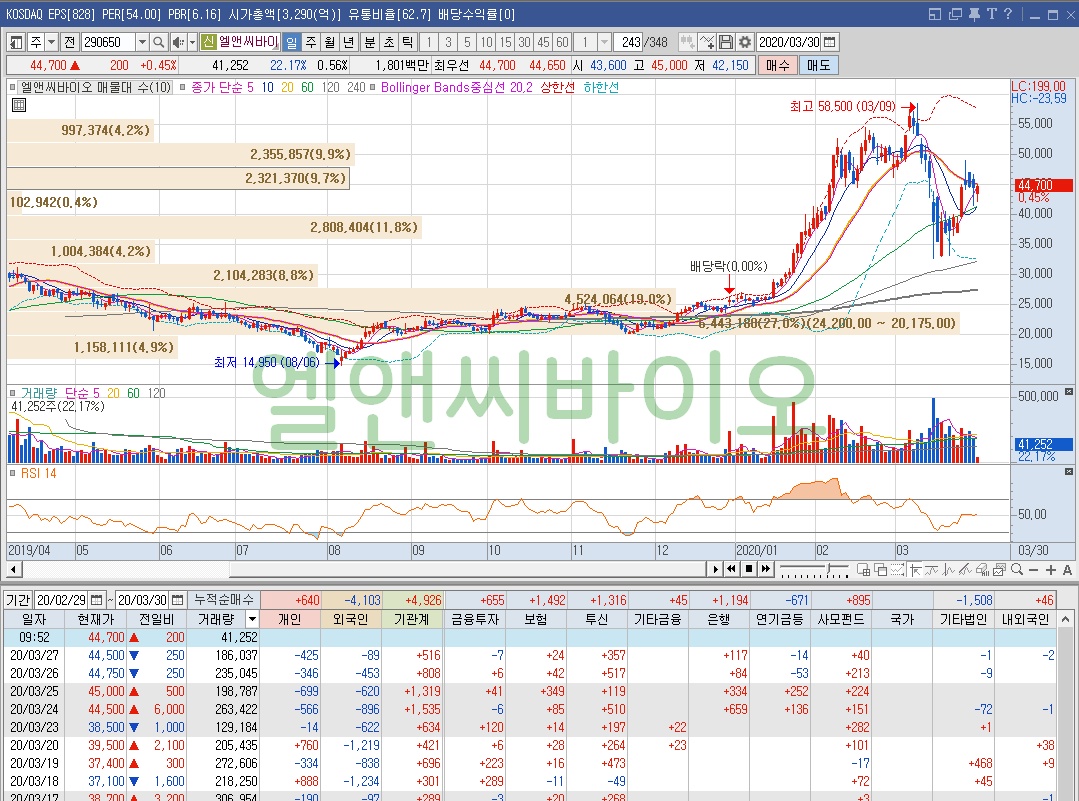This screenshot has height=801, width=1079.
Task: Click the replay speed slider handle
Action: tap(829, 569)
